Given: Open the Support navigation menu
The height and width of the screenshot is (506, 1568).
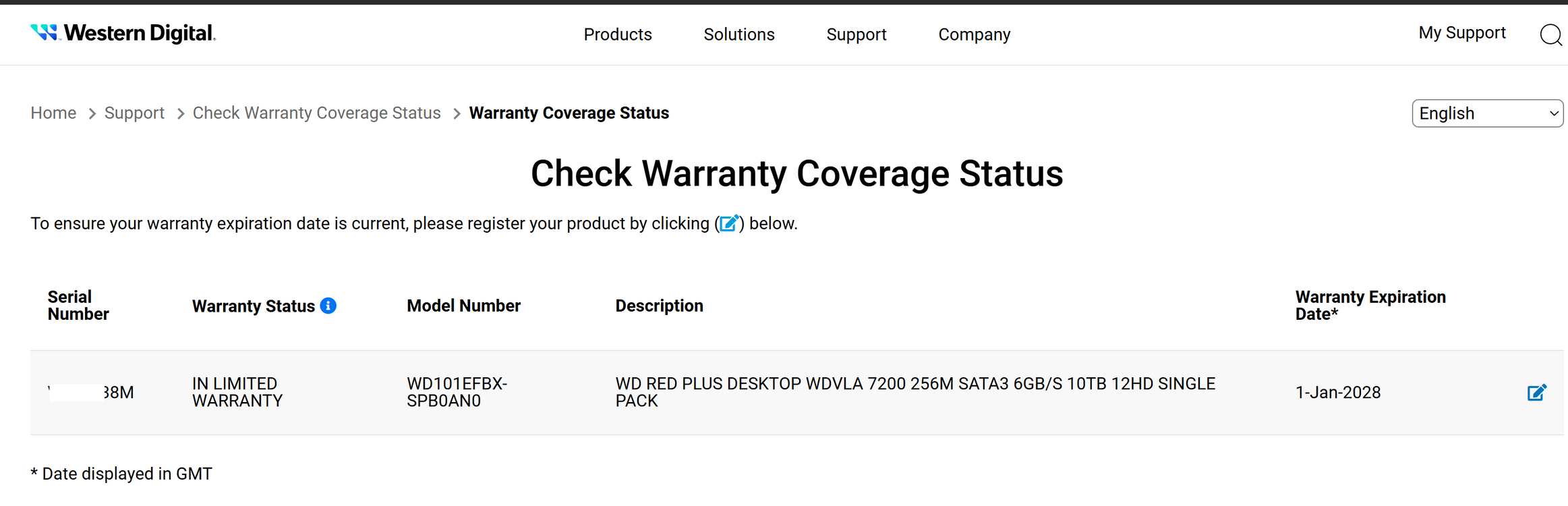Looking at the screenshot, I should [856, 34].
